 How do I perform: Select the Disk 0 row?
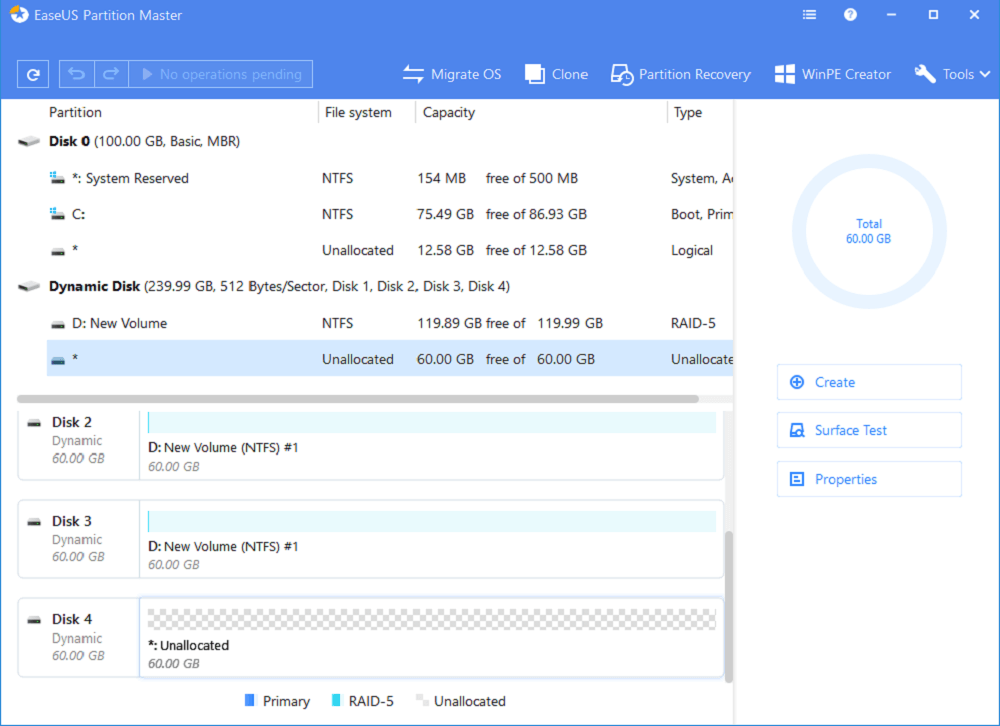point(375,141)
